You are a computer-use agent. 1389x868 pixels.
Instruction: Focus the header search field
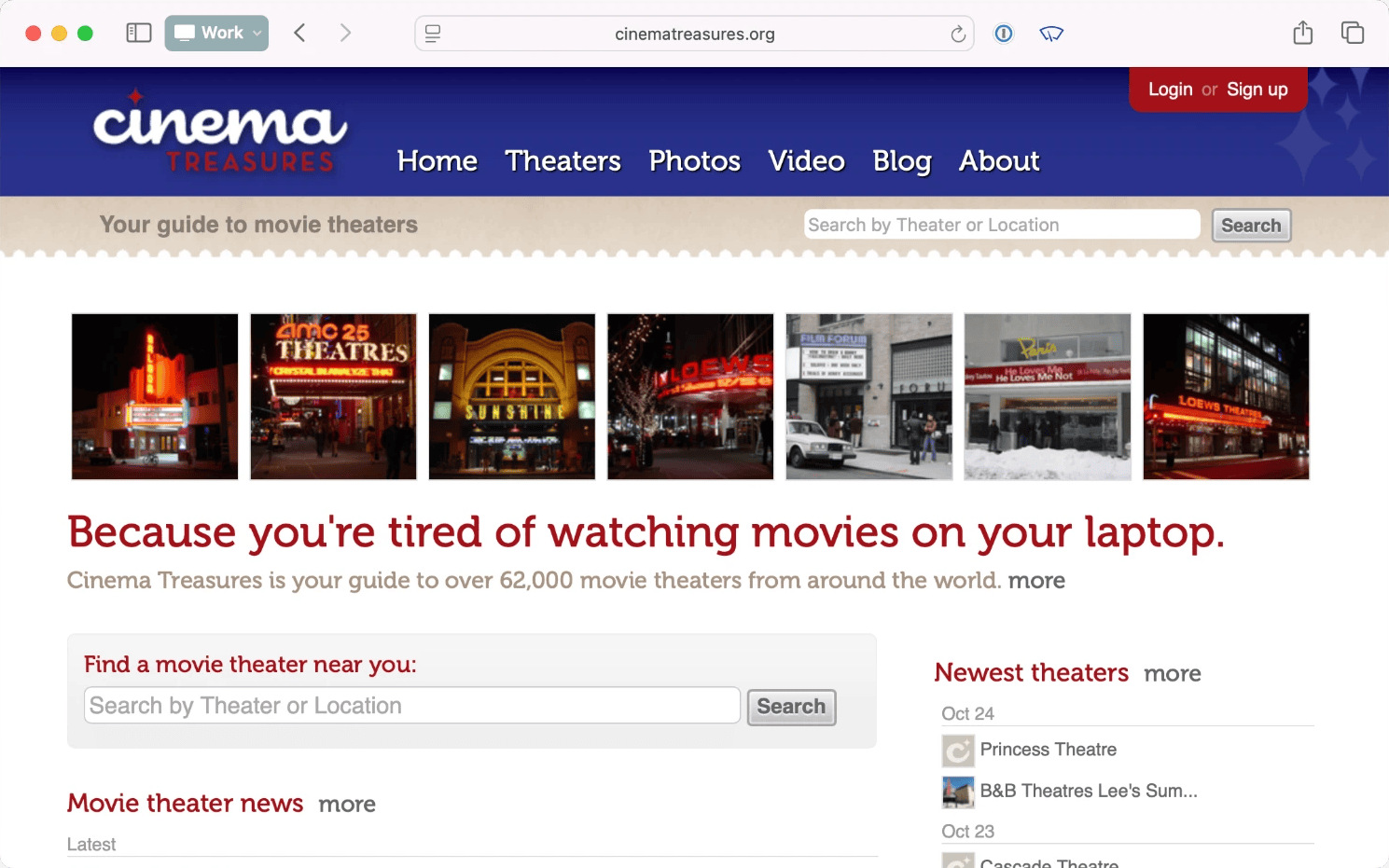pyautogui.click(x=1002, y=225)
